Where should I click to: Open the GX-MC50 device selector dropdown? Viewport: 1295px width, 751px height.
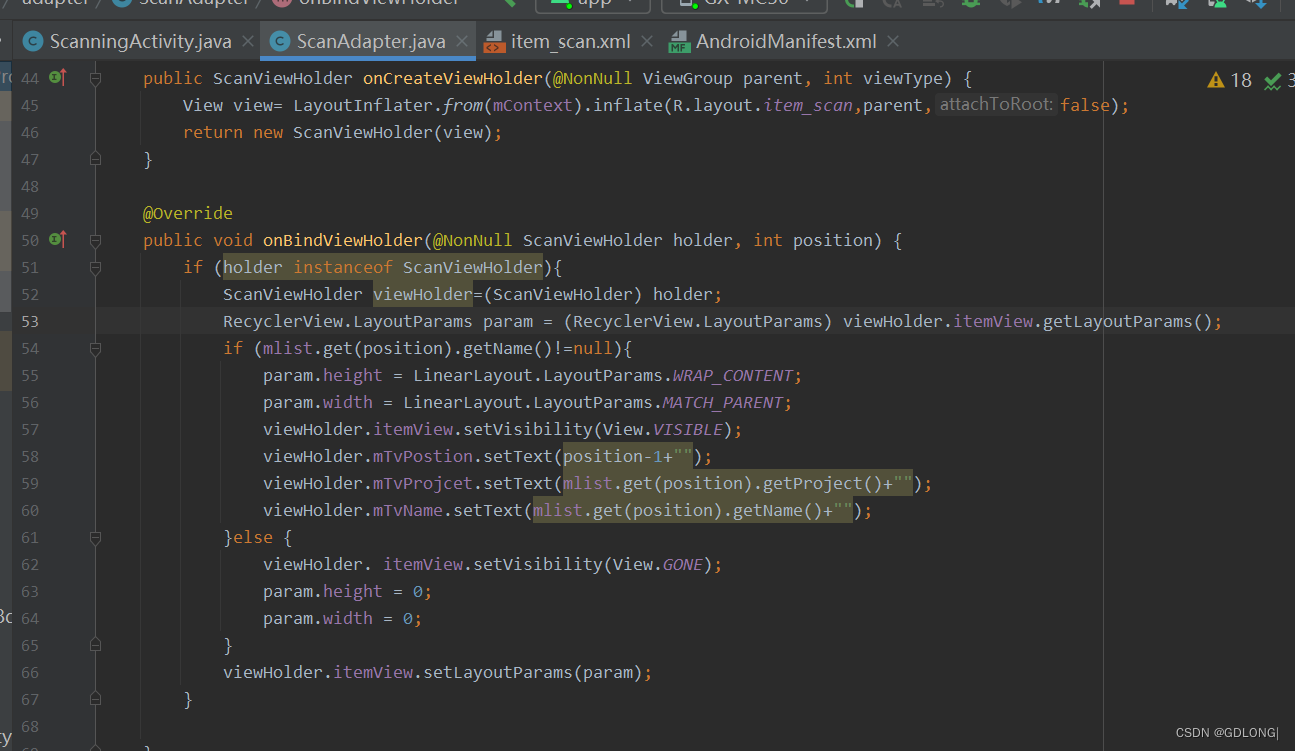point(744,5)
